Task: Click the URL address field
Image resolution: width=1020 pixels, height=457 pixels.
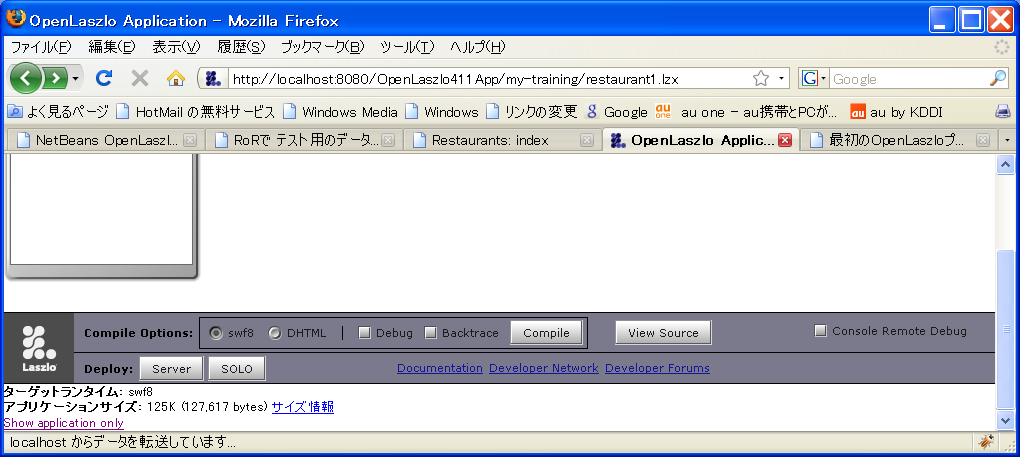Action: pos(488,79)
